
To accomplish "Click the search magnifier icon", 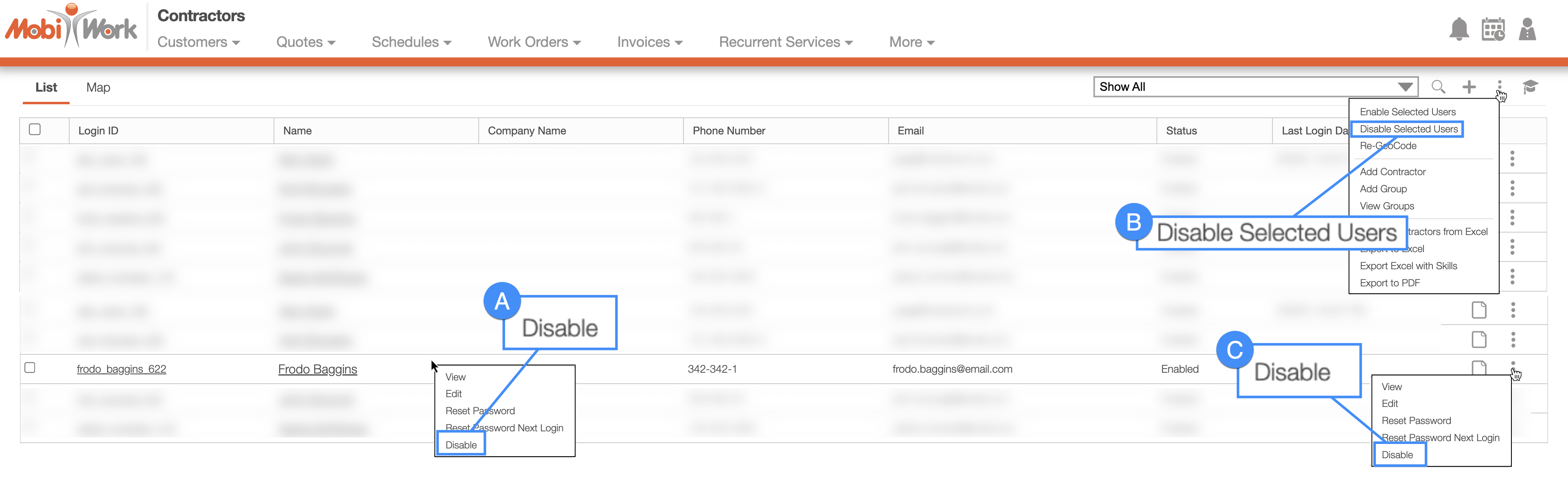I will pos(1438,86).
